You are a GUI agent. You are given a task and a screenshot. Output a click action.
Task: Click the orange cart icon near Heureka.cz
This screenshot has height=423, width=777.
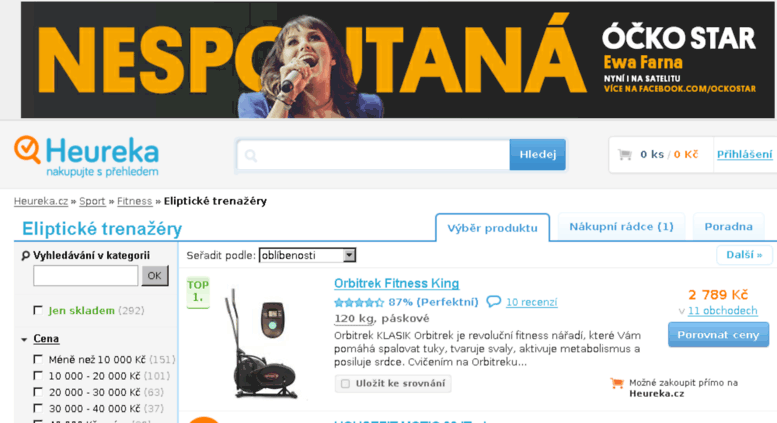617,383
